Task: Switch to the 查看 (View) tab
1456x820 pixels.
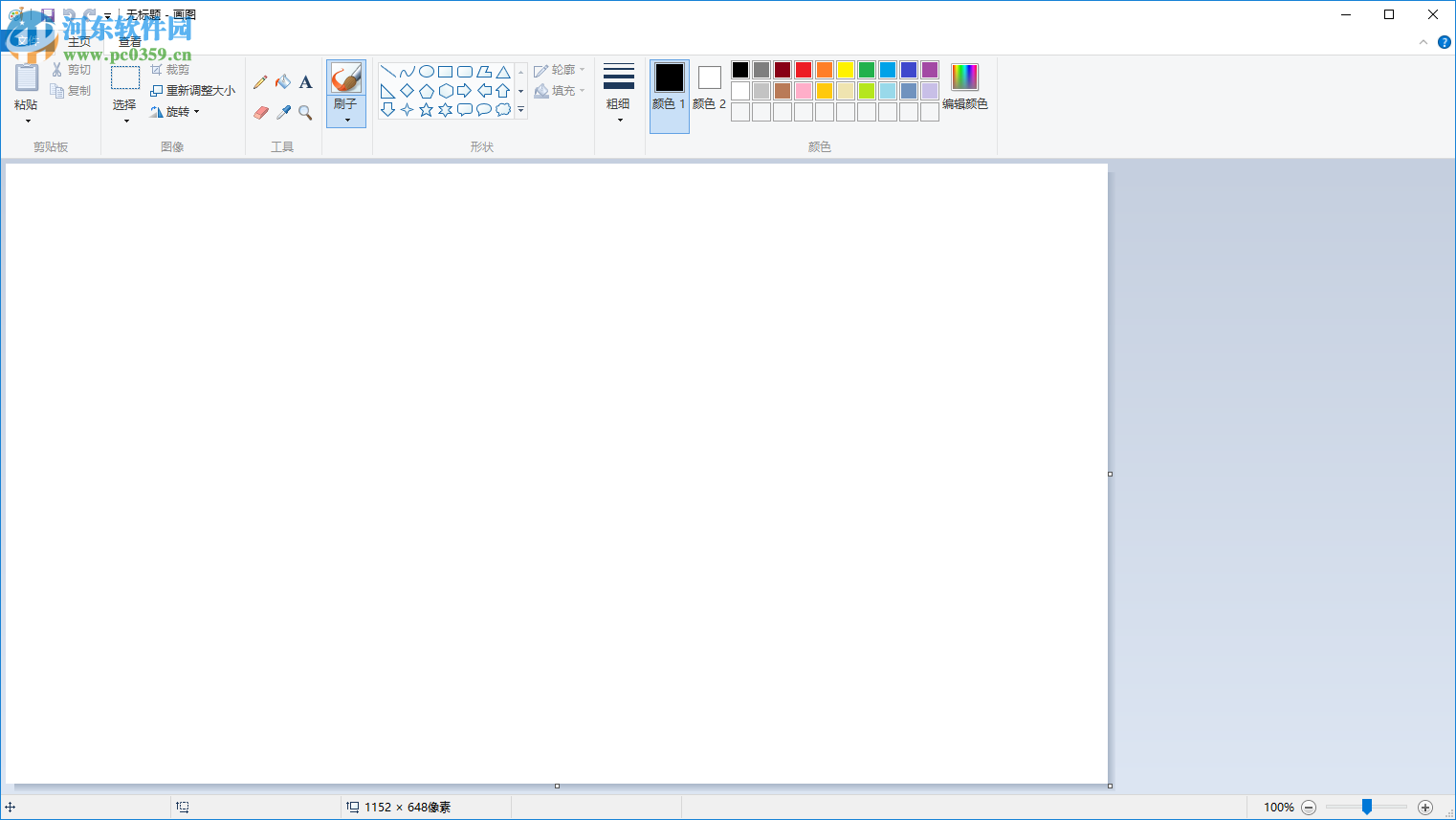Action: point(130,42)
